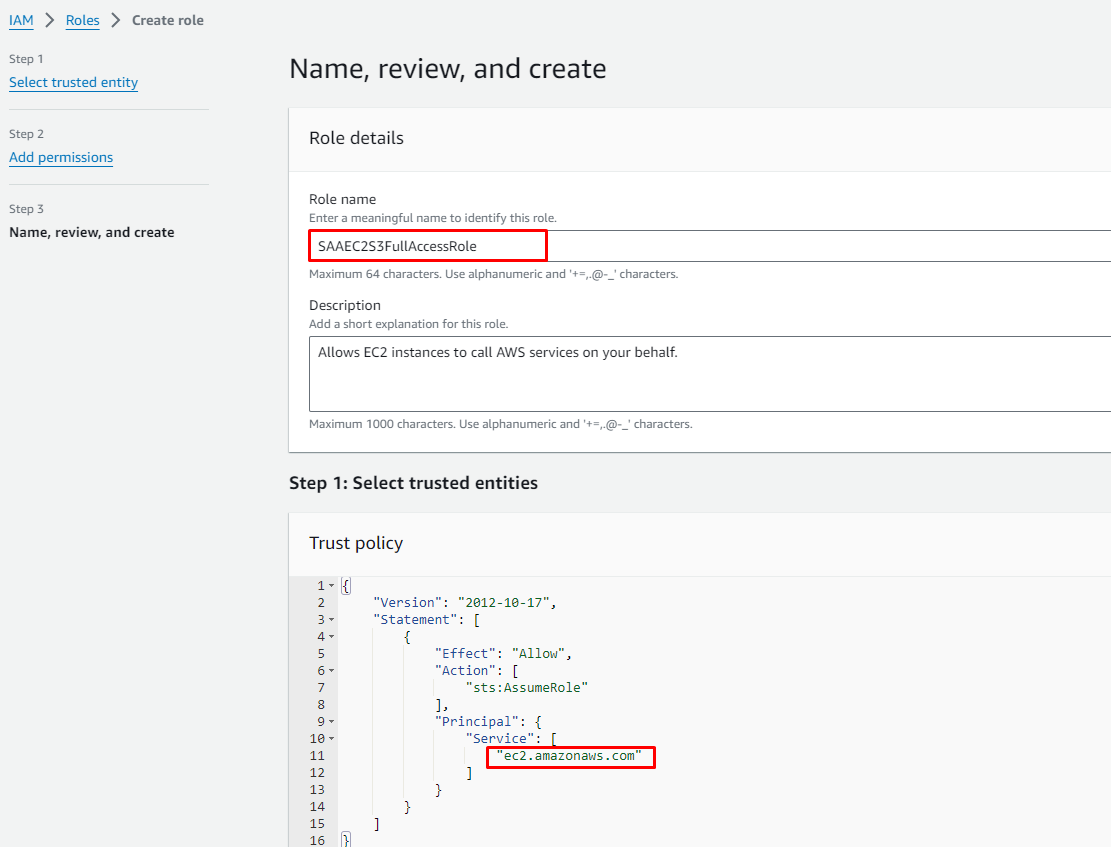This screenshot has width=1111, height=847.
Task: Collapse the Statement array fold at line 3
Action: (332, 620)
